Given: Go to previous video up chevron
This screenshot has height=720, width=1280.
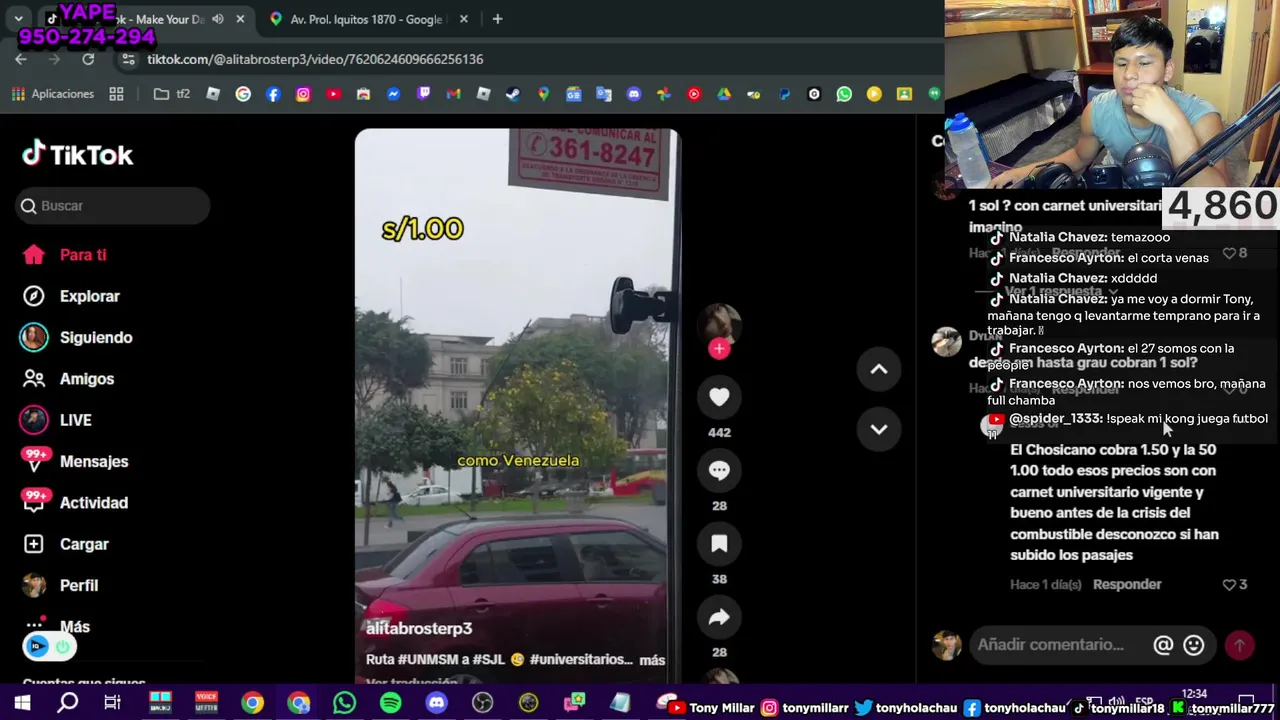Looking at the screenshot, I should click(879, 369).
